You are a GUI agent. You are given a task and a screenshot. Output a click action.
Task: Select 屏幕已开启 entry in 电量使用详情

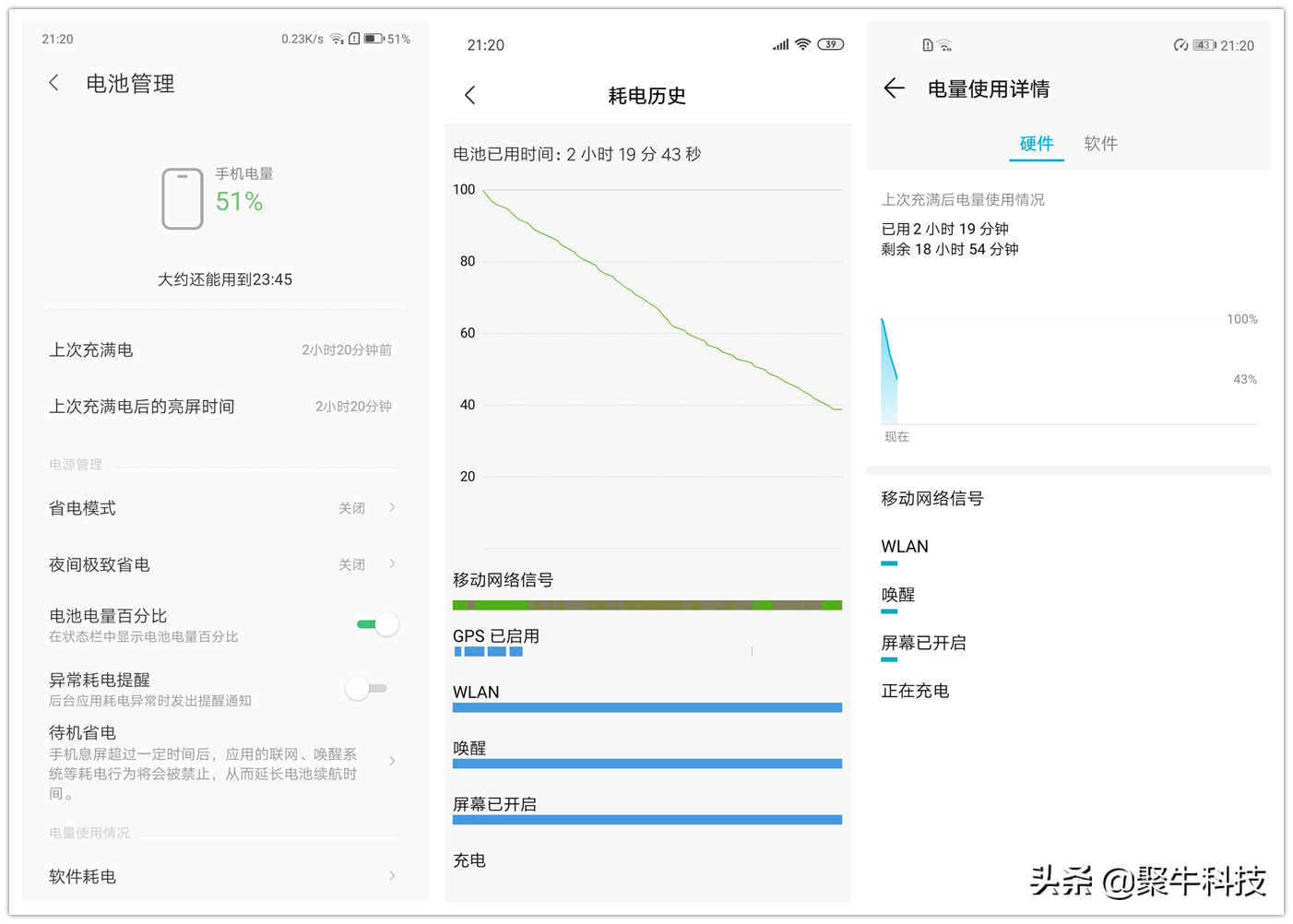[x=923, y=643]
